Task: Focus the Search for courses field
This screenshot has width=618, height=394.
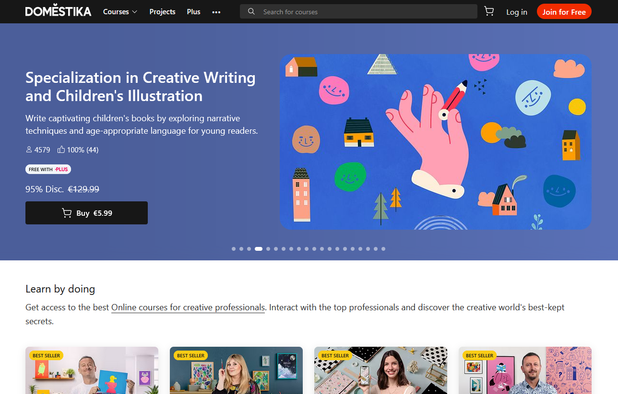Action: pos(358,11)
